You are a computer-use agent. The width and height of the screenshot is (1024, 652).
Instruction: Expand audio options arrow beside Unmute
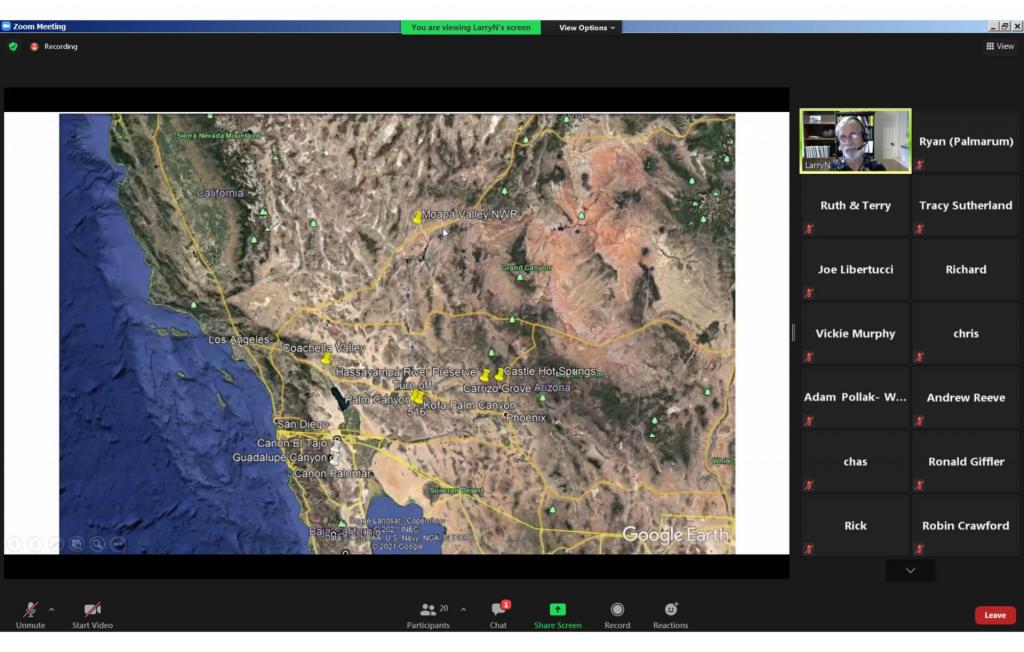point(52,609)
